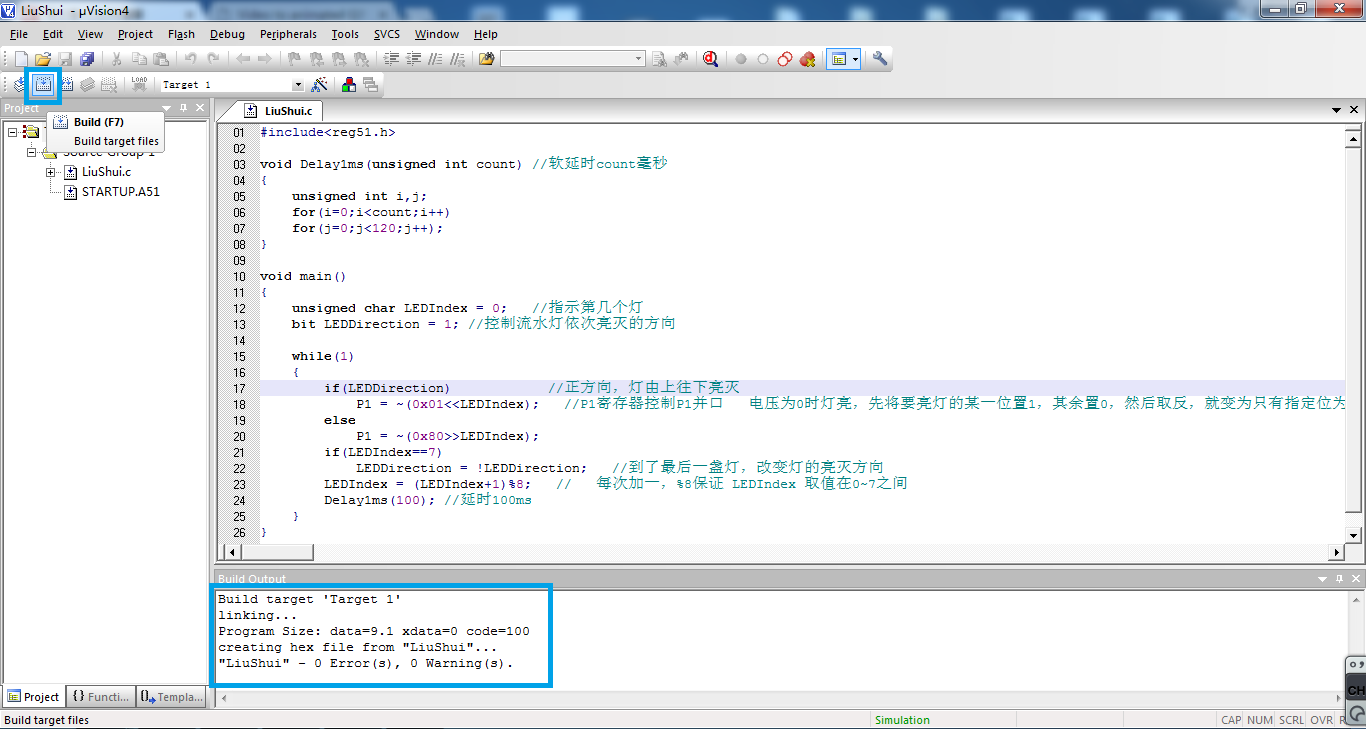
Task: Click the Translate current file icon
Action: pos(19,85)
